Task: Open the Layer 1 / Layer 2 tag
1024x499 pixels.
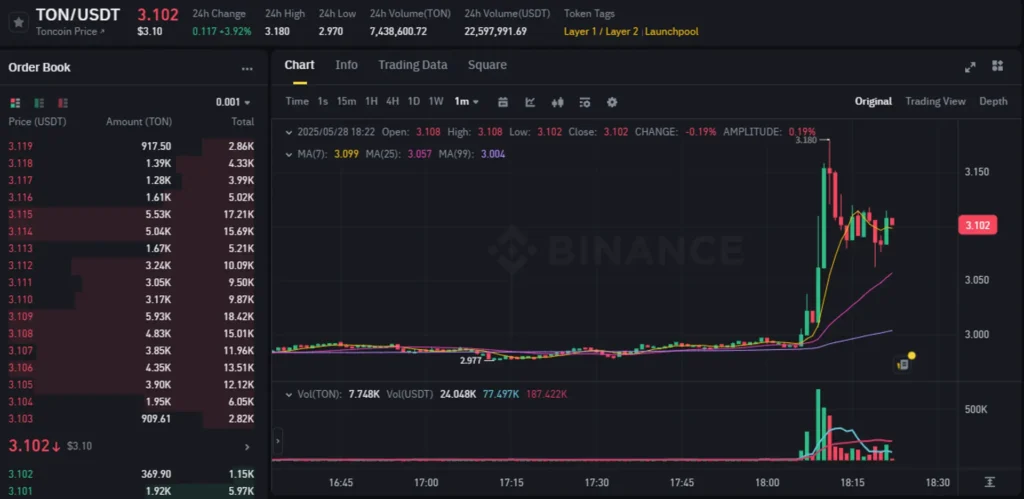Action: (601, 31)
